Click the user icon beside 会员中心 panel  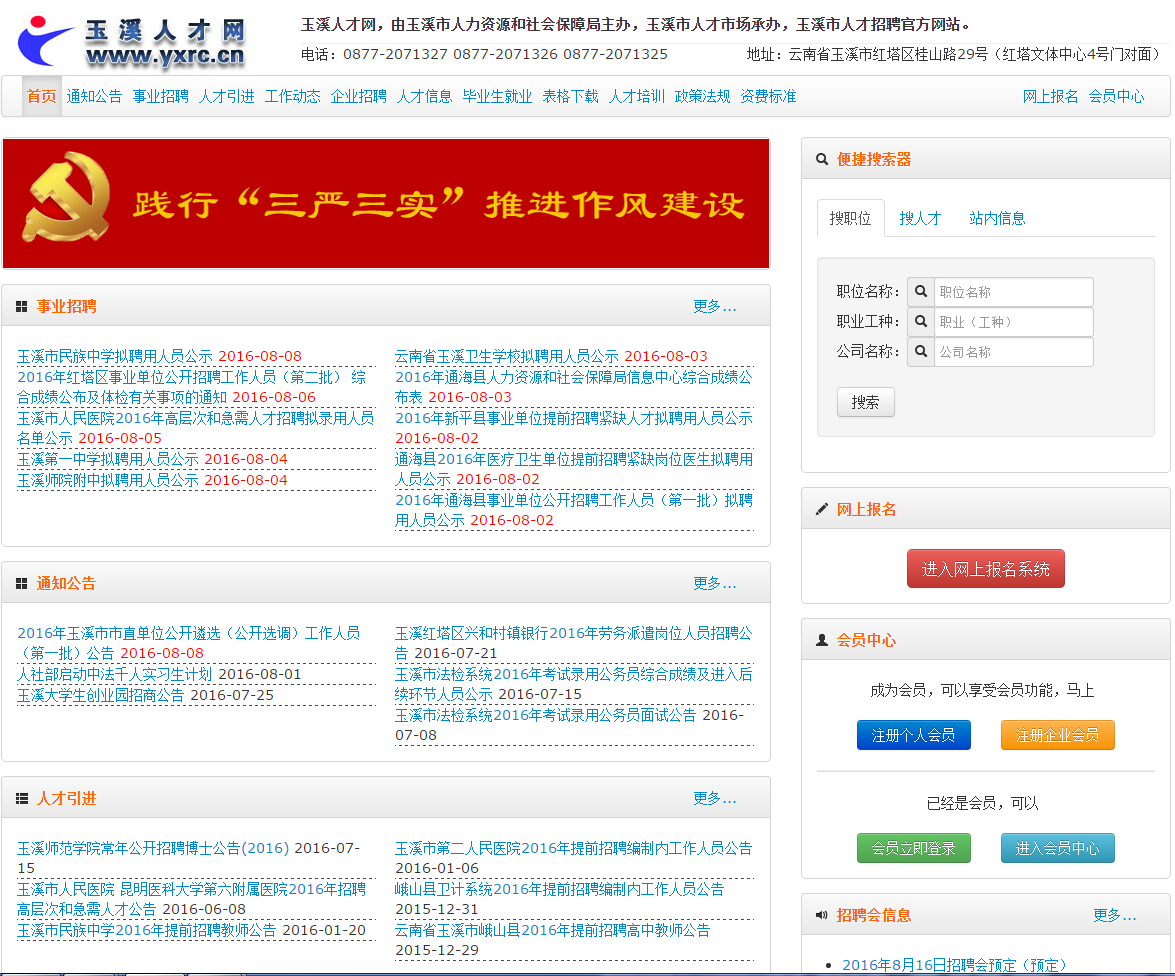[822, 639]
